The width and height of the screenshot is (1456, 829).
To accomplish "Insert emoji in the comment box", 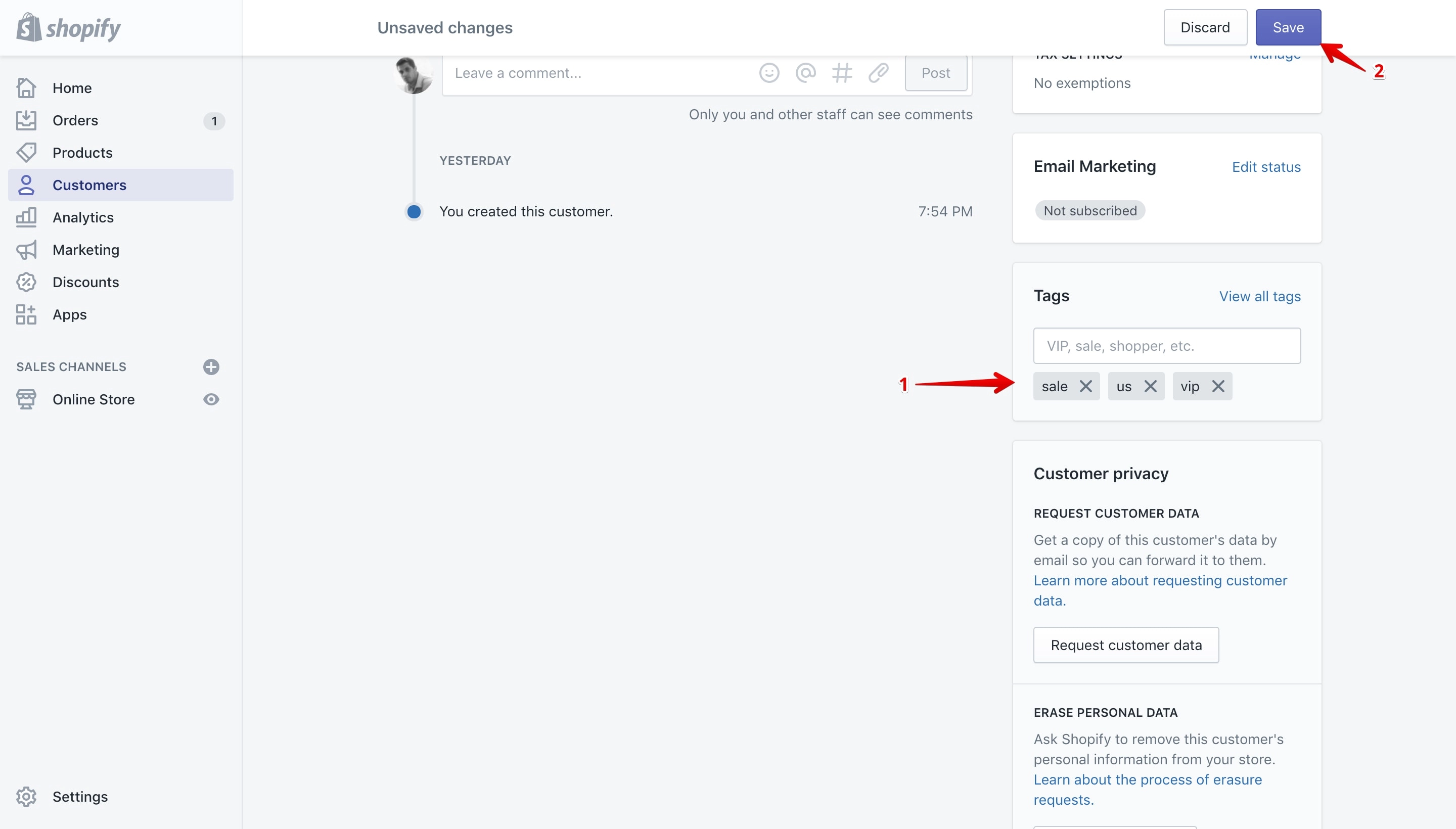I will (x=769, y=73).
